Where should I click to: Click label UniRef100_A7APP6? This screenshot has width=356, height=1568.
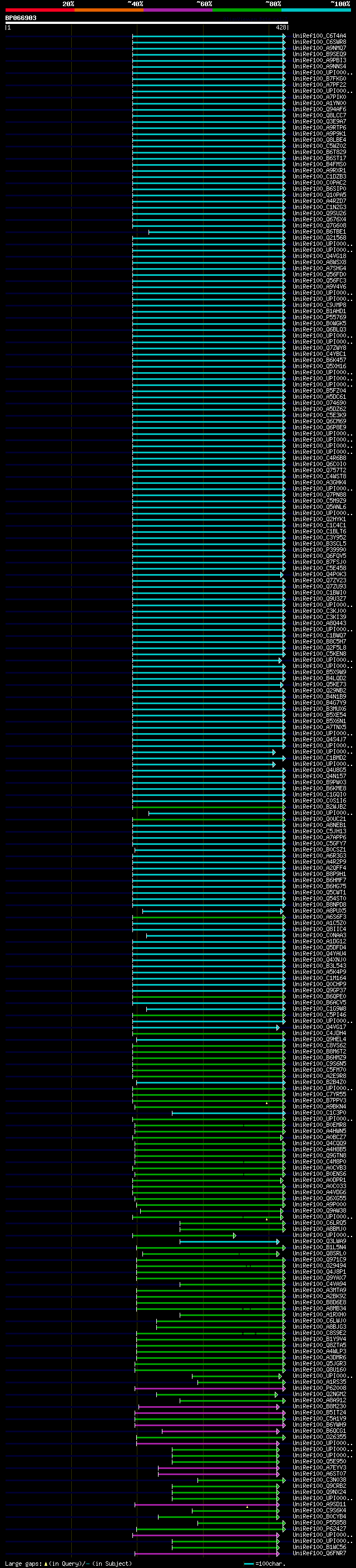[319, 838]
